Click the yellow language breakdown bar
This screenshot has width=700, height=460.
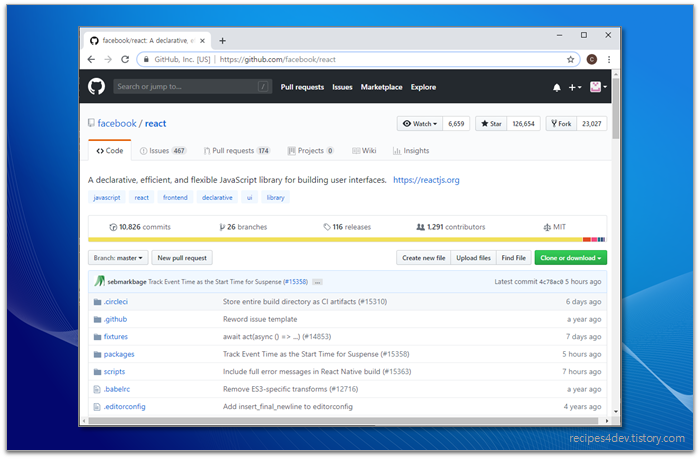pos(335,240)
